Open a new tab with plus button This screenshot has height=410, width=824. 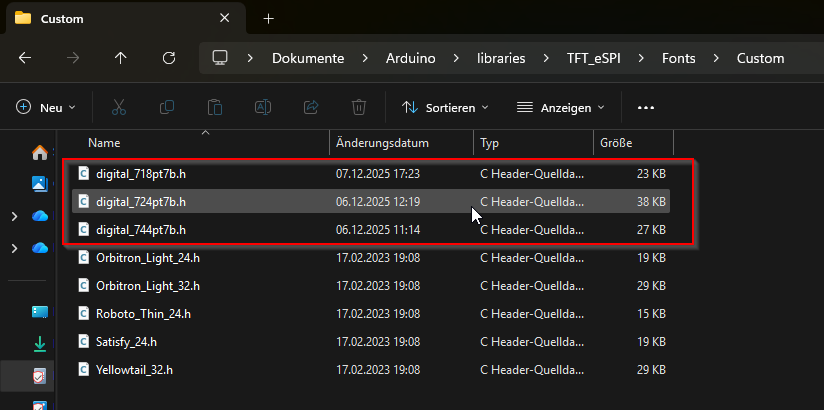(268, 18)
